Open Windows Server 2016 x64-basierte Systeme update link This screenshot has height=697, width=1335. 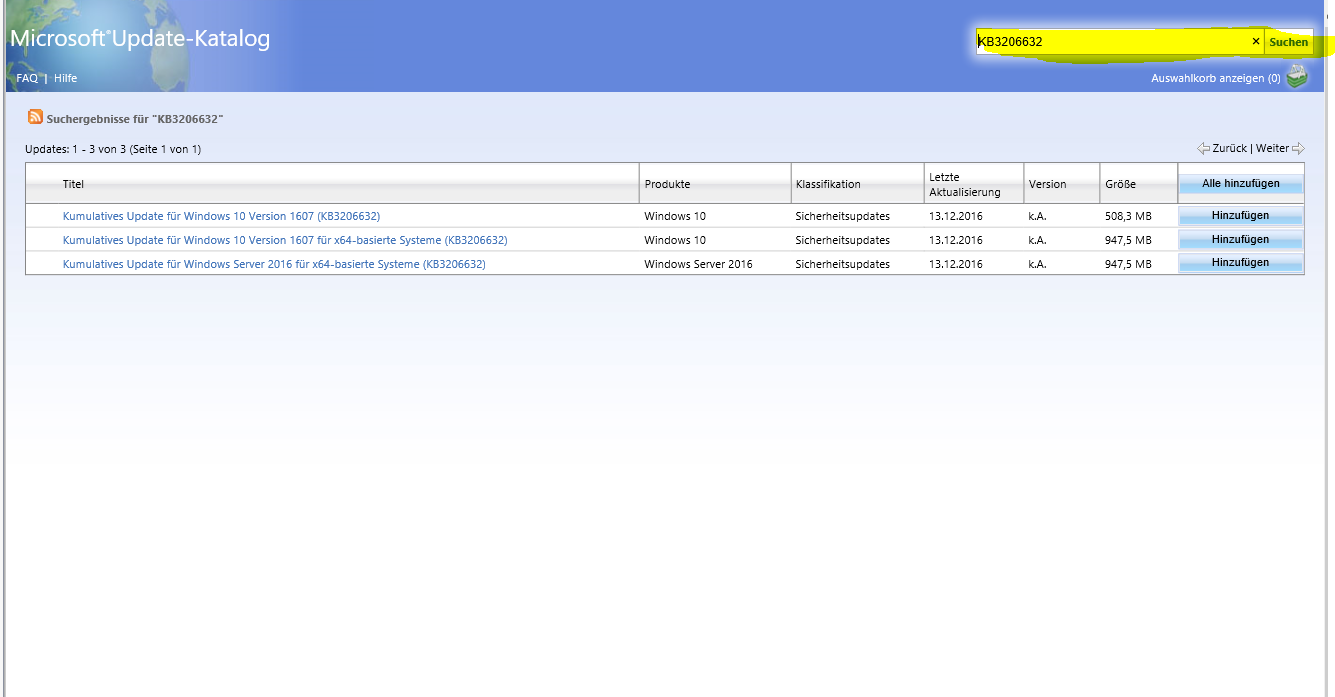pyautogui.click(x=274, y=264)
